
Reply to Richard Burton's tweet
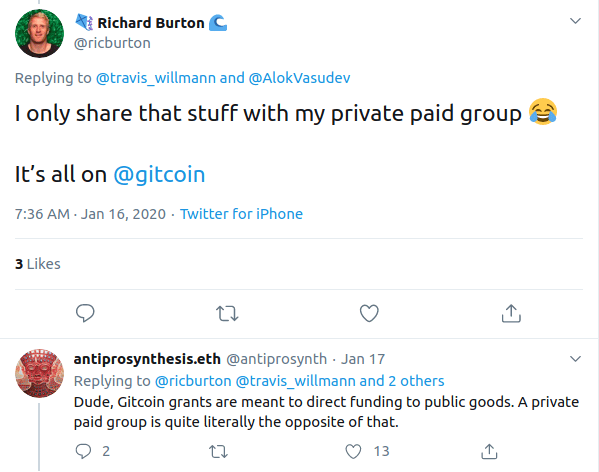point(85,313)
